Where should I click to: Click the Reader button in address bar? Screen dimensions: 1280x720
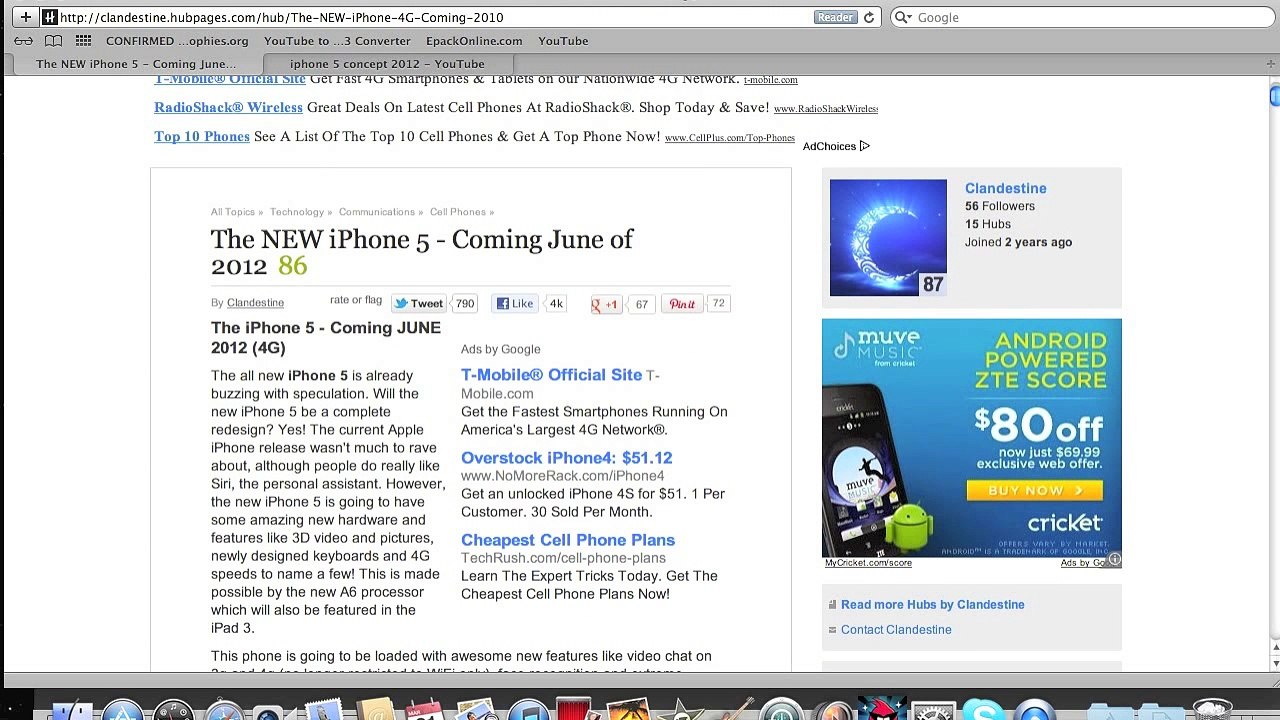[x=836, y=17]
